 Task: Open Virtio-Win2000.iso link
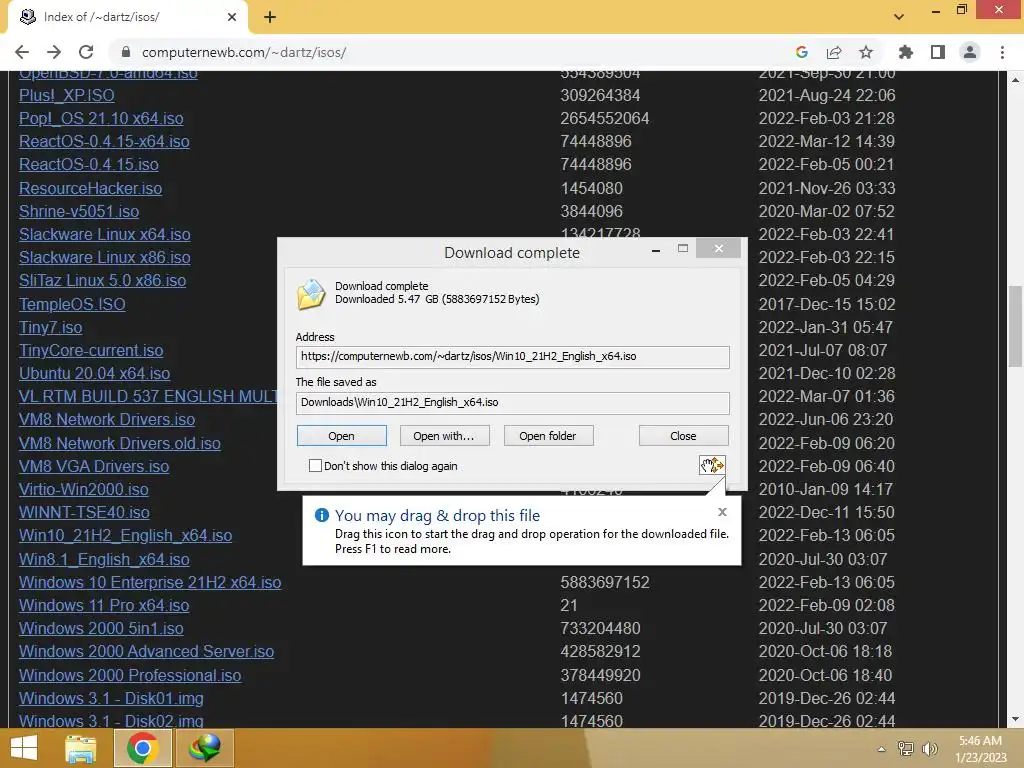(84, 489)
